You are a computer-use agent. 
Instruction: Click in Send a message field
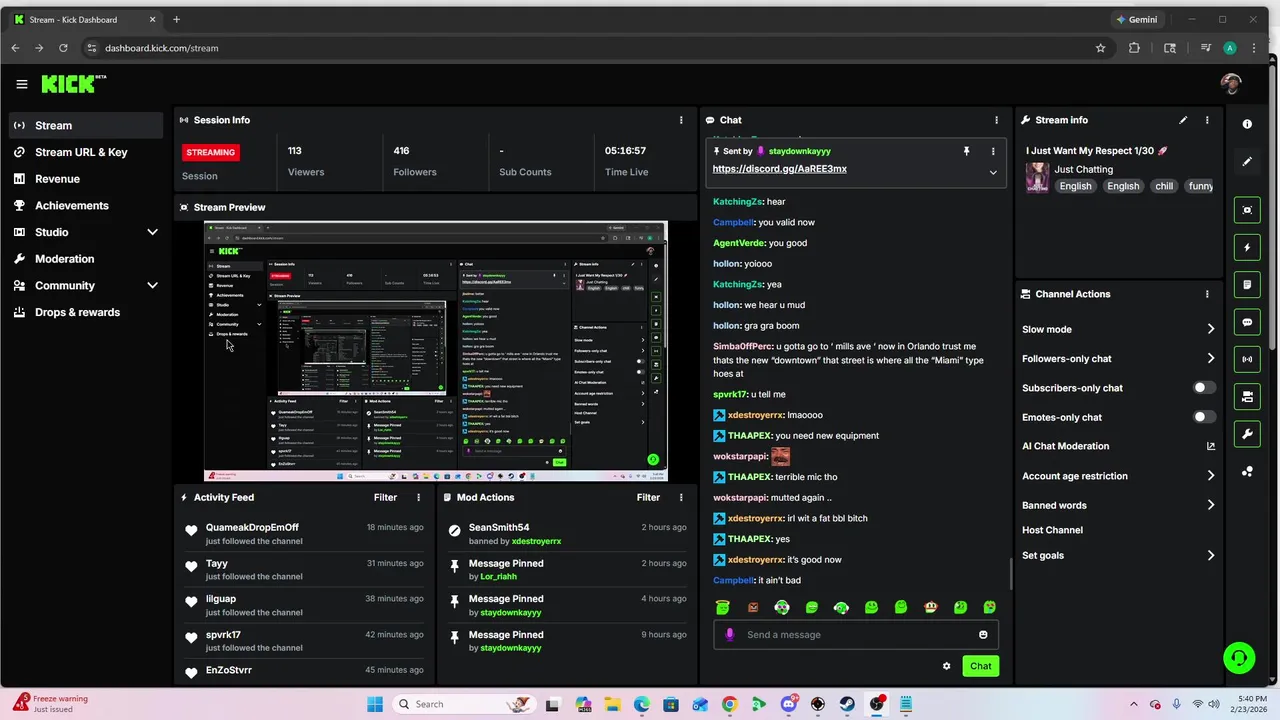point(855,634)
